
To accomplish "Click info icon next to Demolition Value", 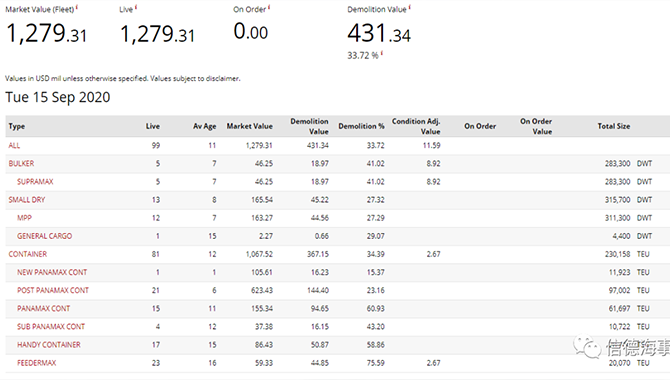I will (409, 7).
